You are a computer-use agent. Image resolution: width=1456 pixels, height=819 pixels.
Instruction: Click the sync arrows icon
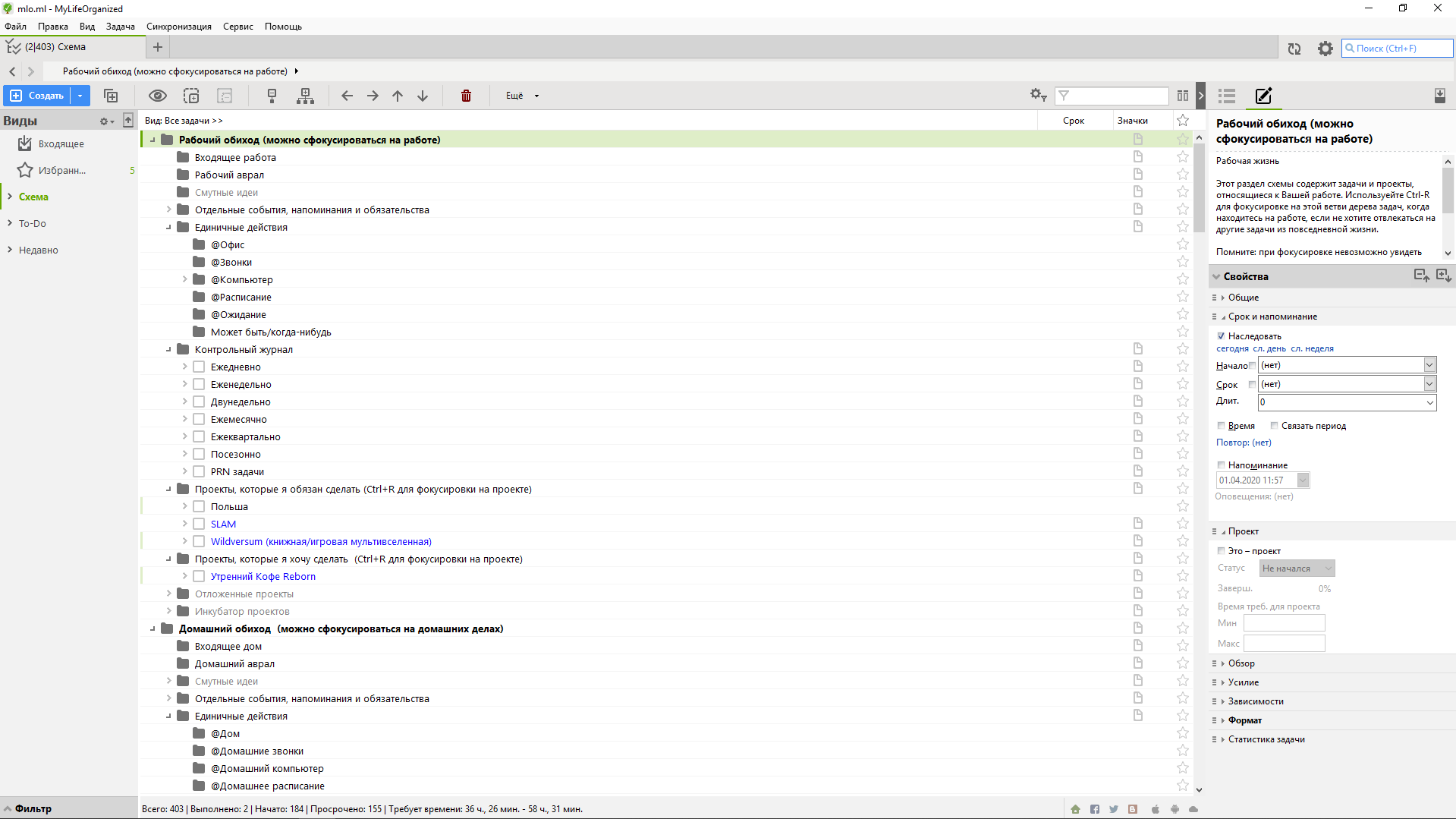click(1294, 49)
